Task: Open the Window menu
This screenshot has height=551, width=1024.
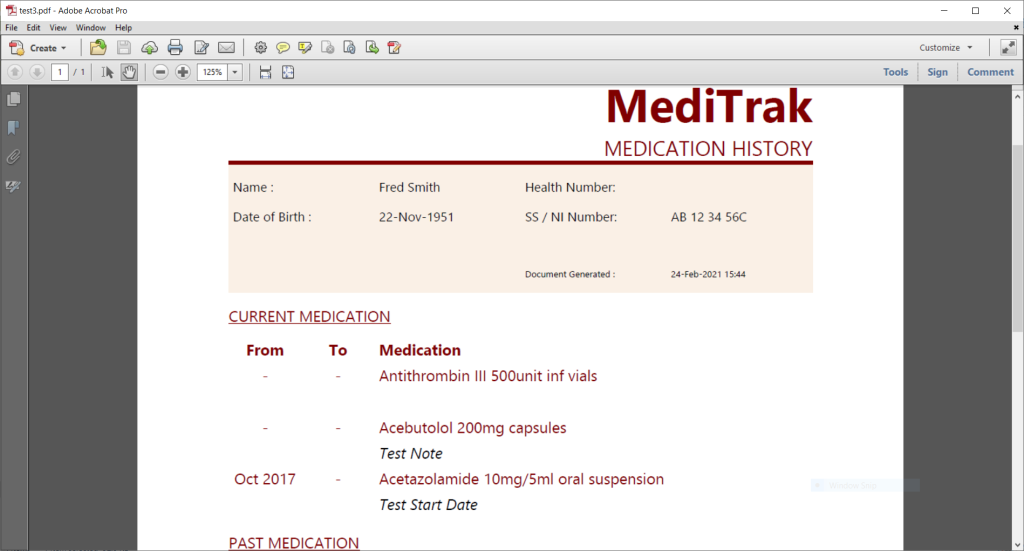Action: tap(91, 27)
